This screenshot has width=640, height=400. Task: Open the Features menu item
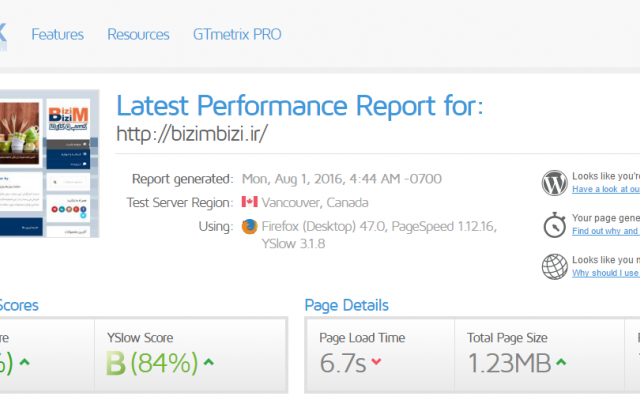pyautogui.click(x=58, y=34)
